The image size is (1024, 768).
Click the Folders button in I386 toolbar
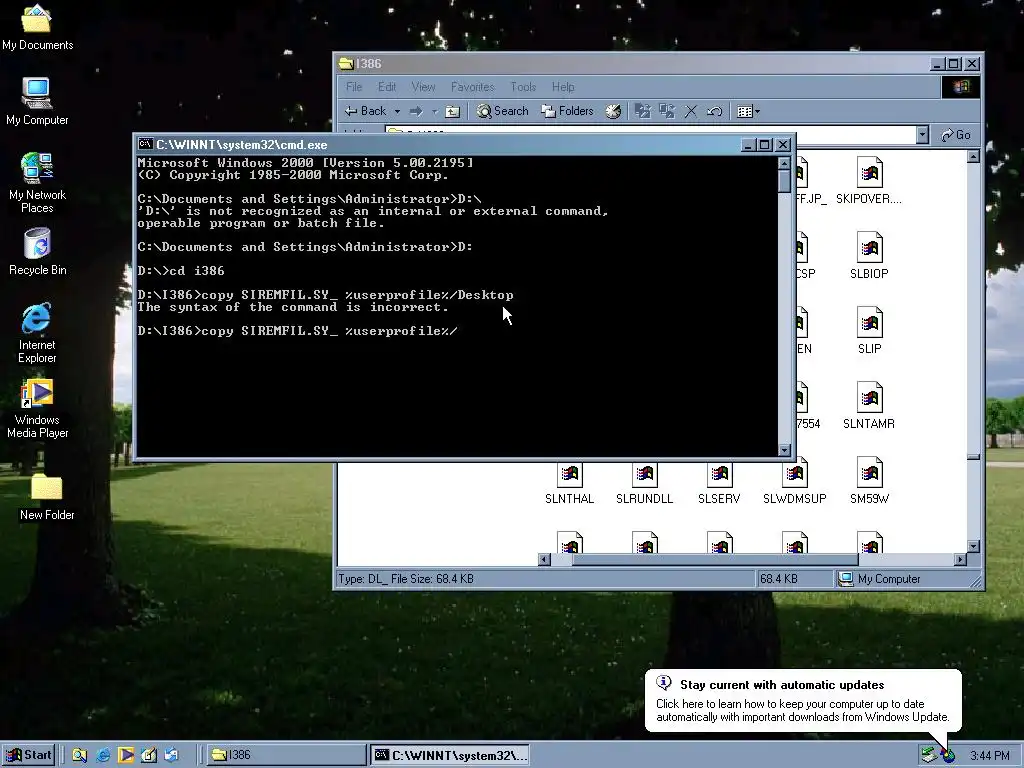click(x=568, y=112)
